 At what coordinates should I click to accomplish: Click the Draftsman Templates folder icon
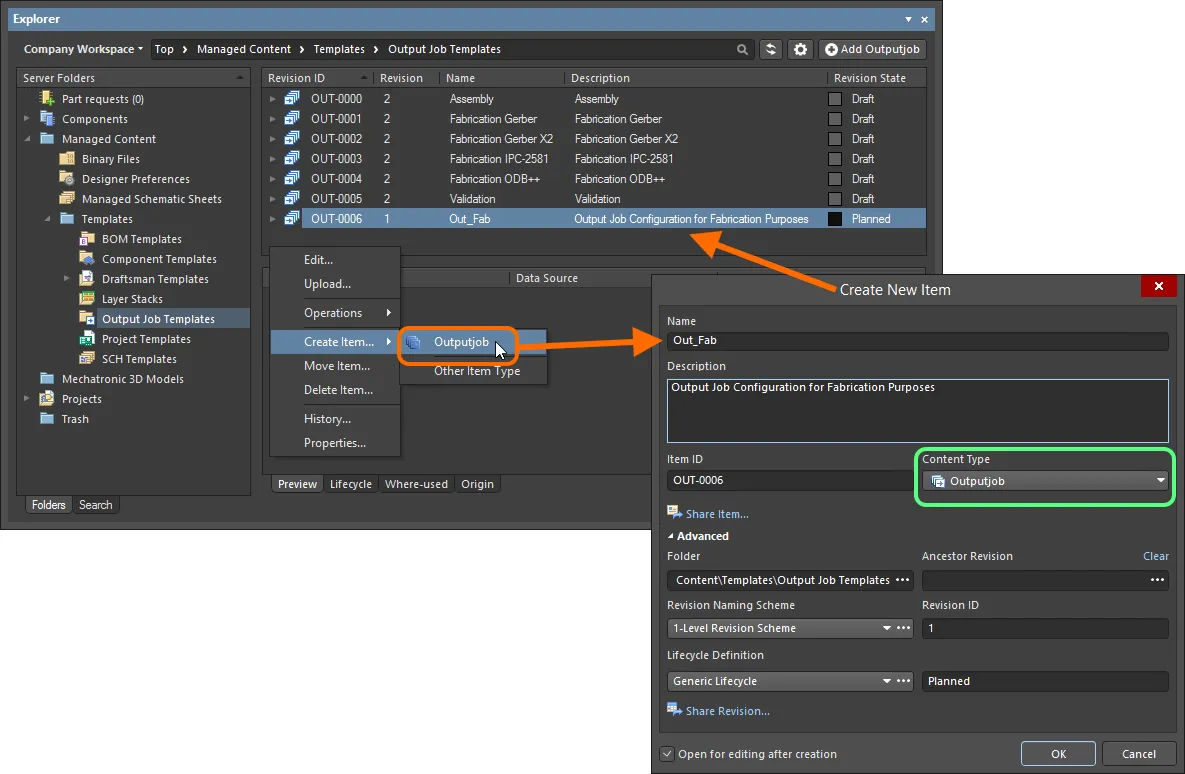tap(87, 278)
